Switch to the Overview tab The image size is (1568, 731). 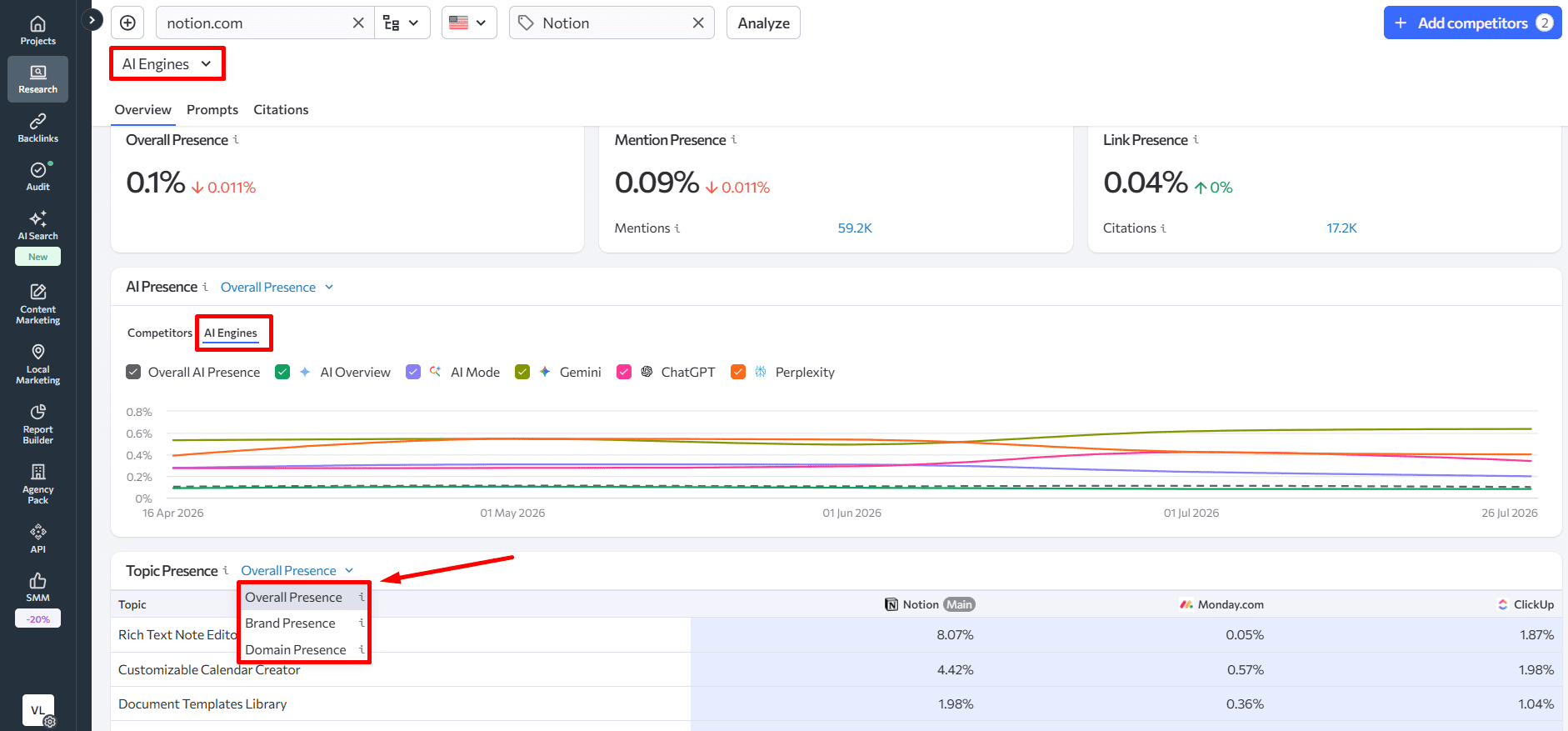pos(142,109)
